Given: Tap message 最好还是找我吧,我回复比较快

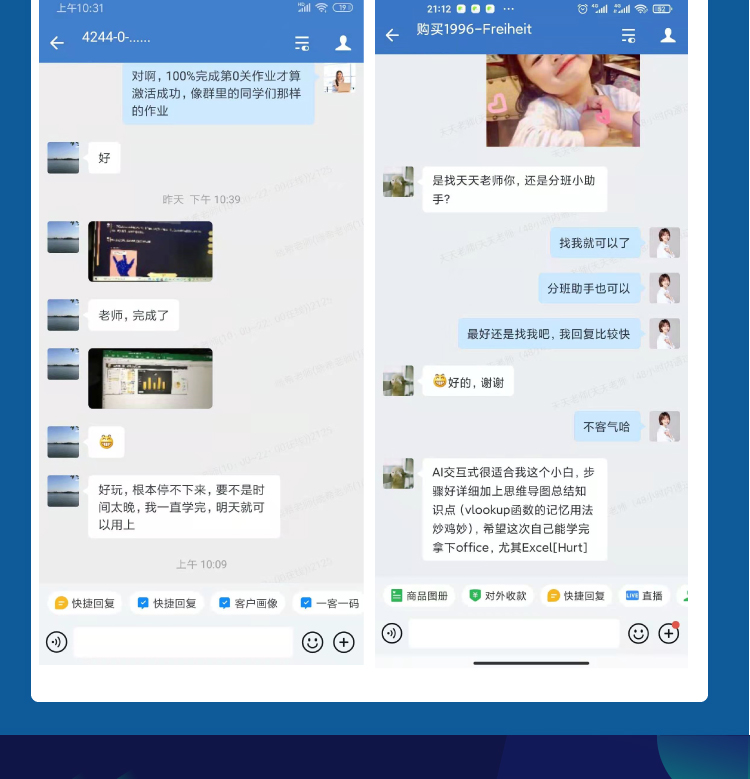Looking at the screenshot, I should 548,334.
